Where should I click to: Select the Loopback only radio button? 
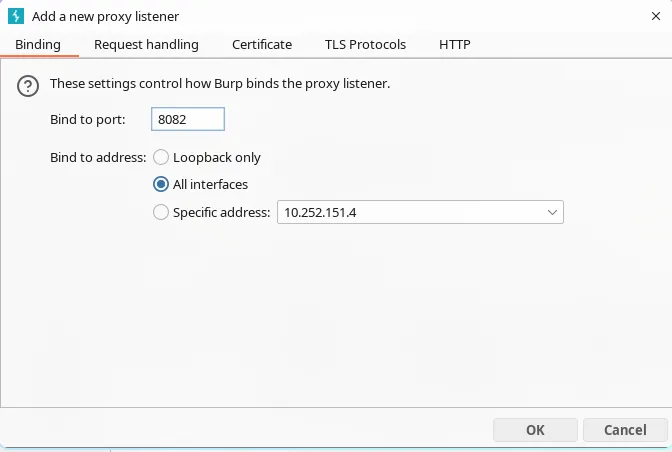pyautogui.click(x=161, y=157)
